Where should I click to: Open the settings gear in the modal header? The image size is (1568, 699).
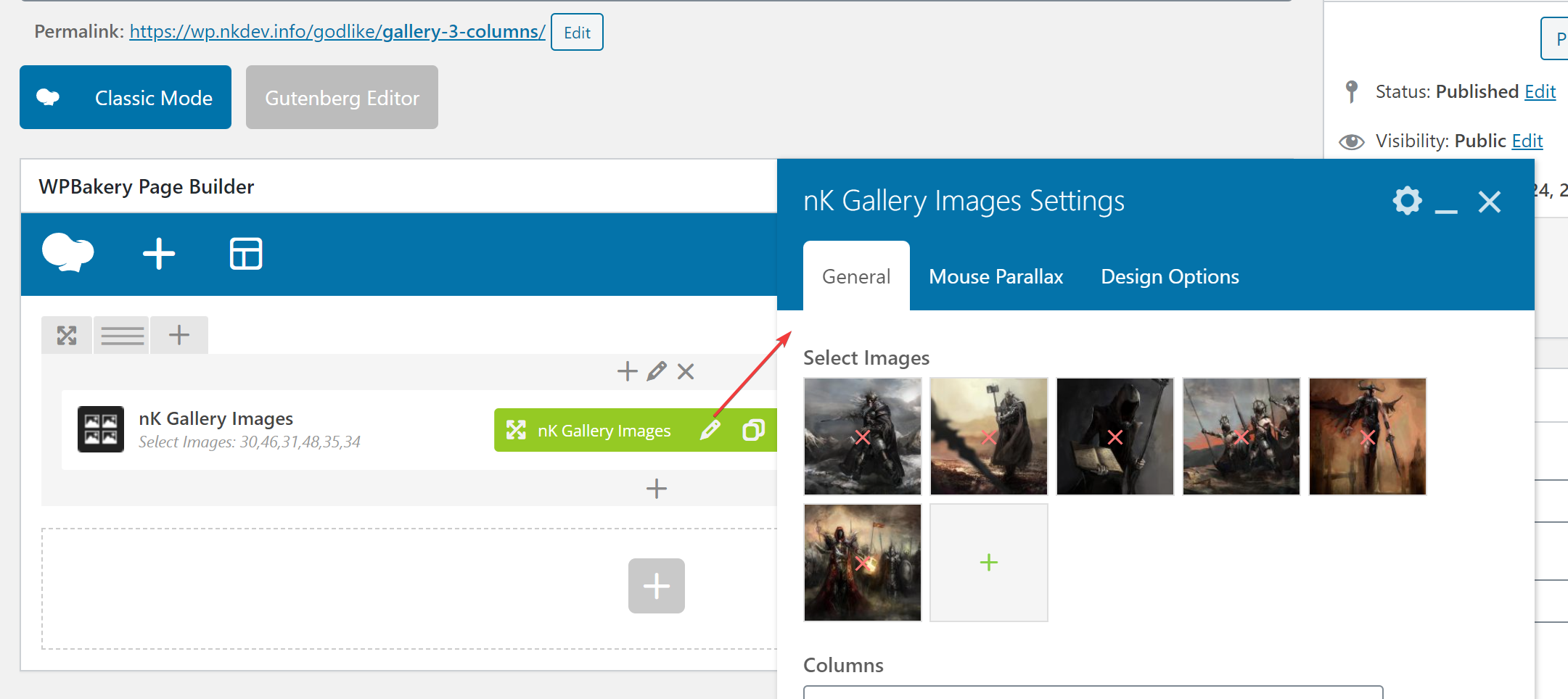click(x=1407, y=202)
